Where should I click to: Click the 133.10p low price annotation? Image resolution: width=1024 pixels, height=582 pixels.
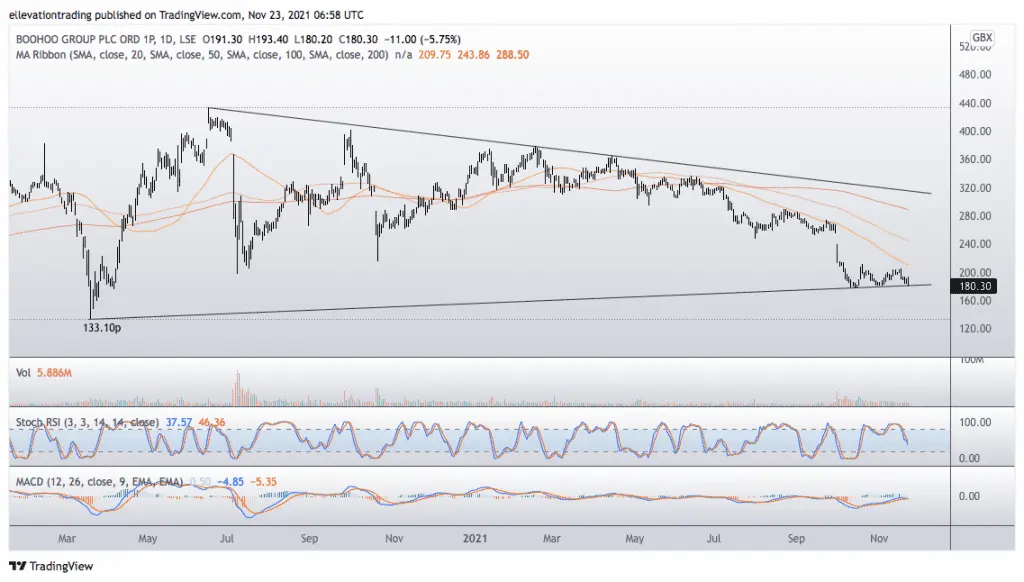[x=102, y=327]
